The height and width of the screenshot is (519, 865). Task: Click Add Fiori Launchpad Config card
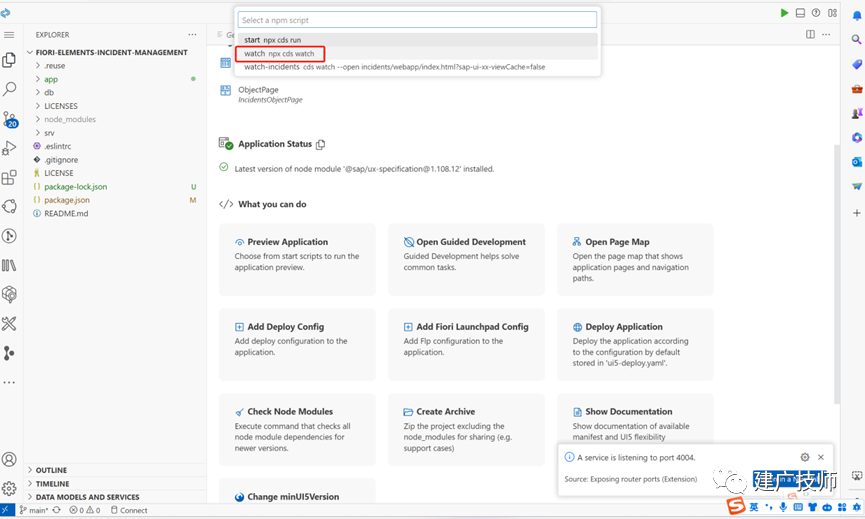tap(466, 344)
